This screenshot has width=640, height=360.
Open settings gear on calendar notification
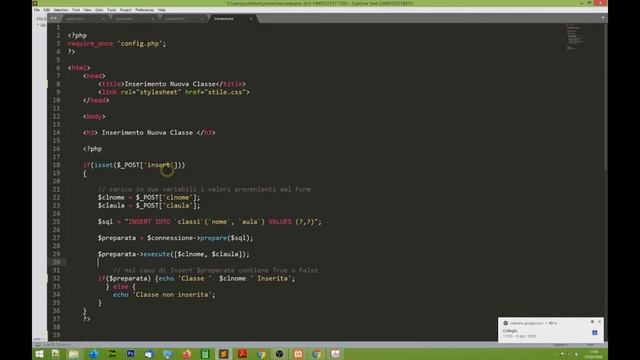tap(592, 322)
